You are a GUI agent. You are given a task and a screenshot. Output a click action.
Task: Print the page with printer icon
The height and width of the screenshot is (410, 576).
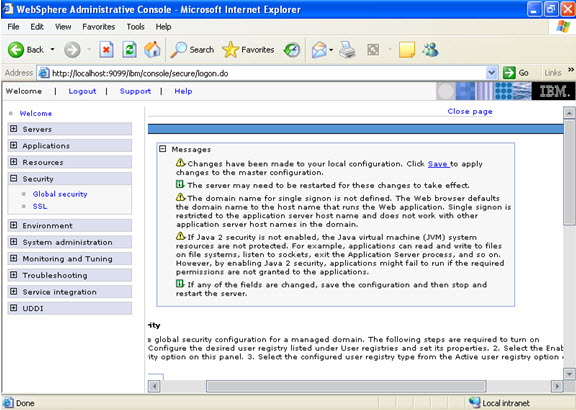click(x=347, y=50)
